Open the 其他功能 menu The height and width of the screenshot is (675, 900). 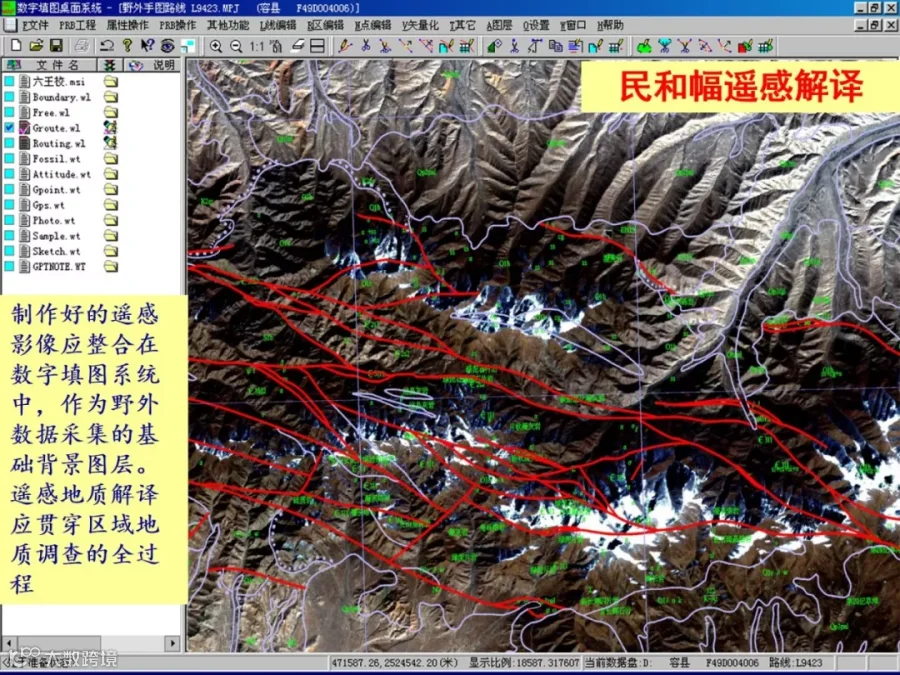(x=228, y=25)
